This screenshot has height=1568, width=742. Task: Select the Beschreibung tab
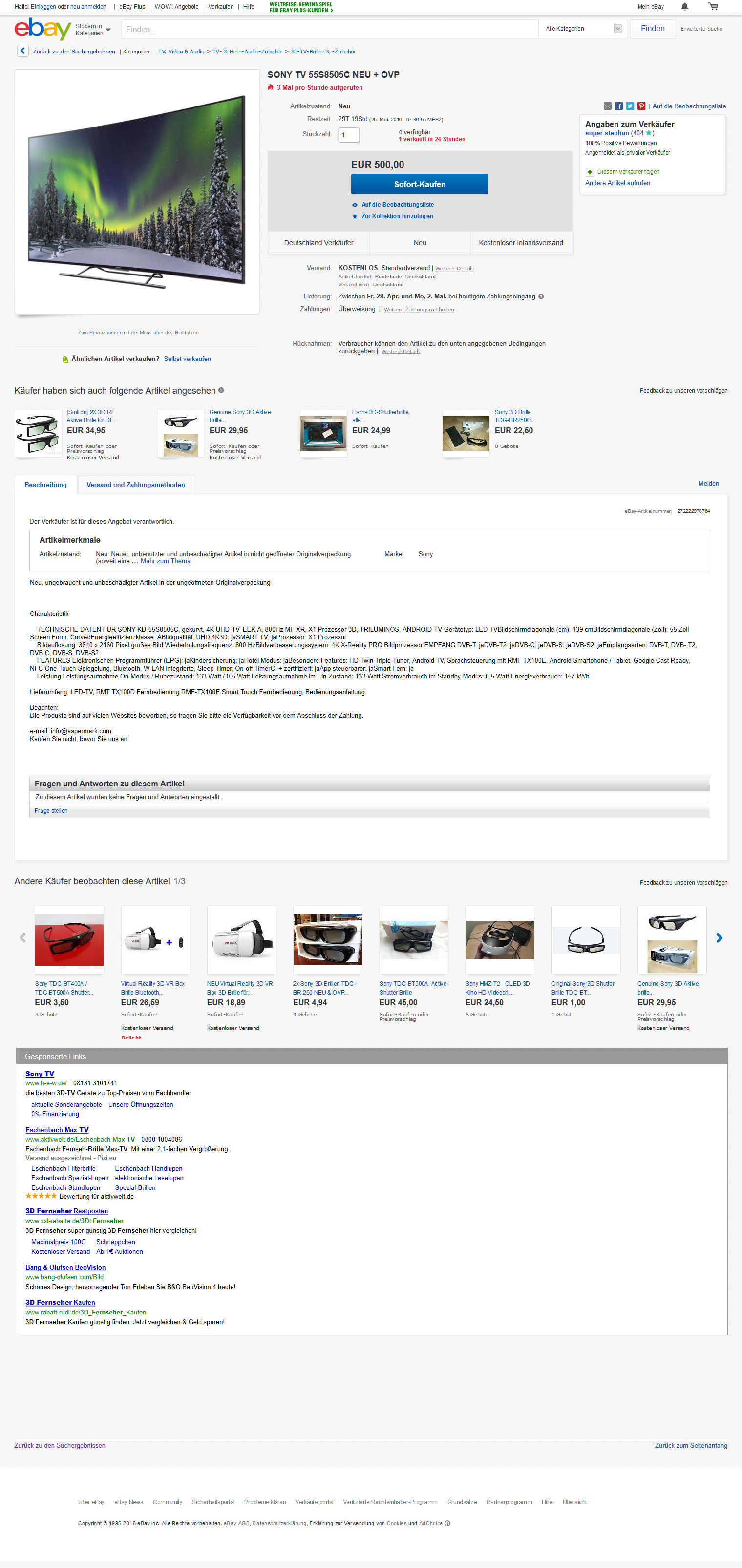[45, 485]
